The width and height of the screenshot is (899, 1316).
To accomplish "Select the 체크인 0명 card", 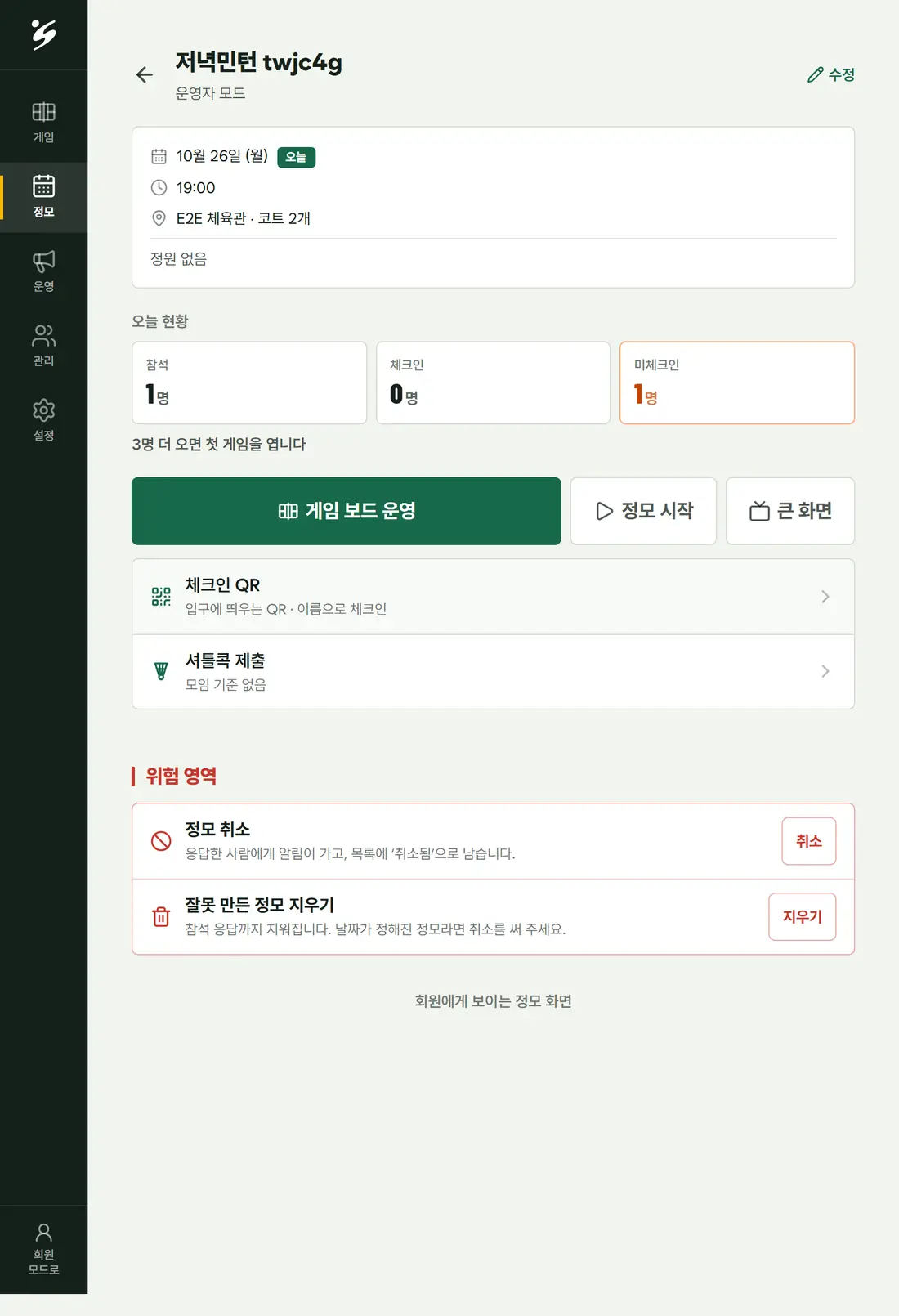I will point(493,383).
